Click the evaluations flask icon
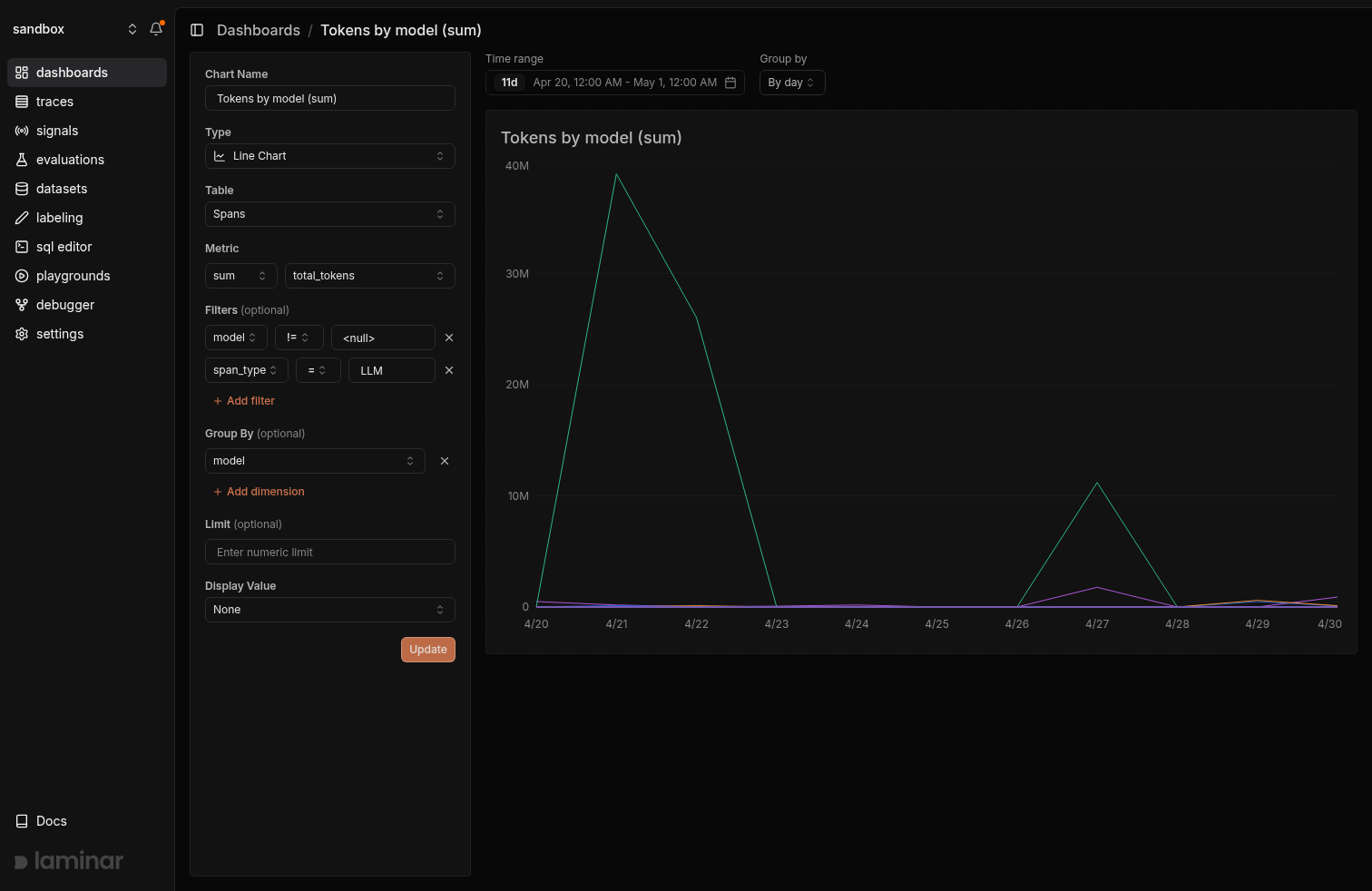The image size is (1372, 891). (22, 160)
